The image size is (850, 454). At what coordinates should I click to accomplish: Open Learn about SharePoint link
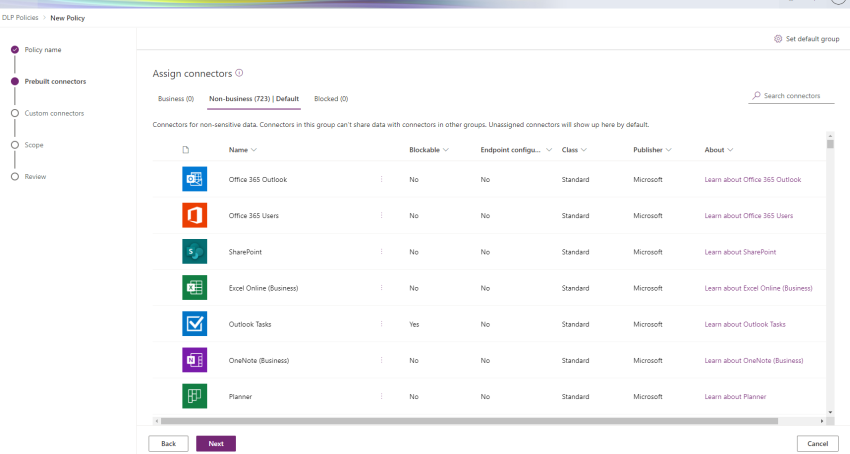pyautogui.click(x=740, y=252)
